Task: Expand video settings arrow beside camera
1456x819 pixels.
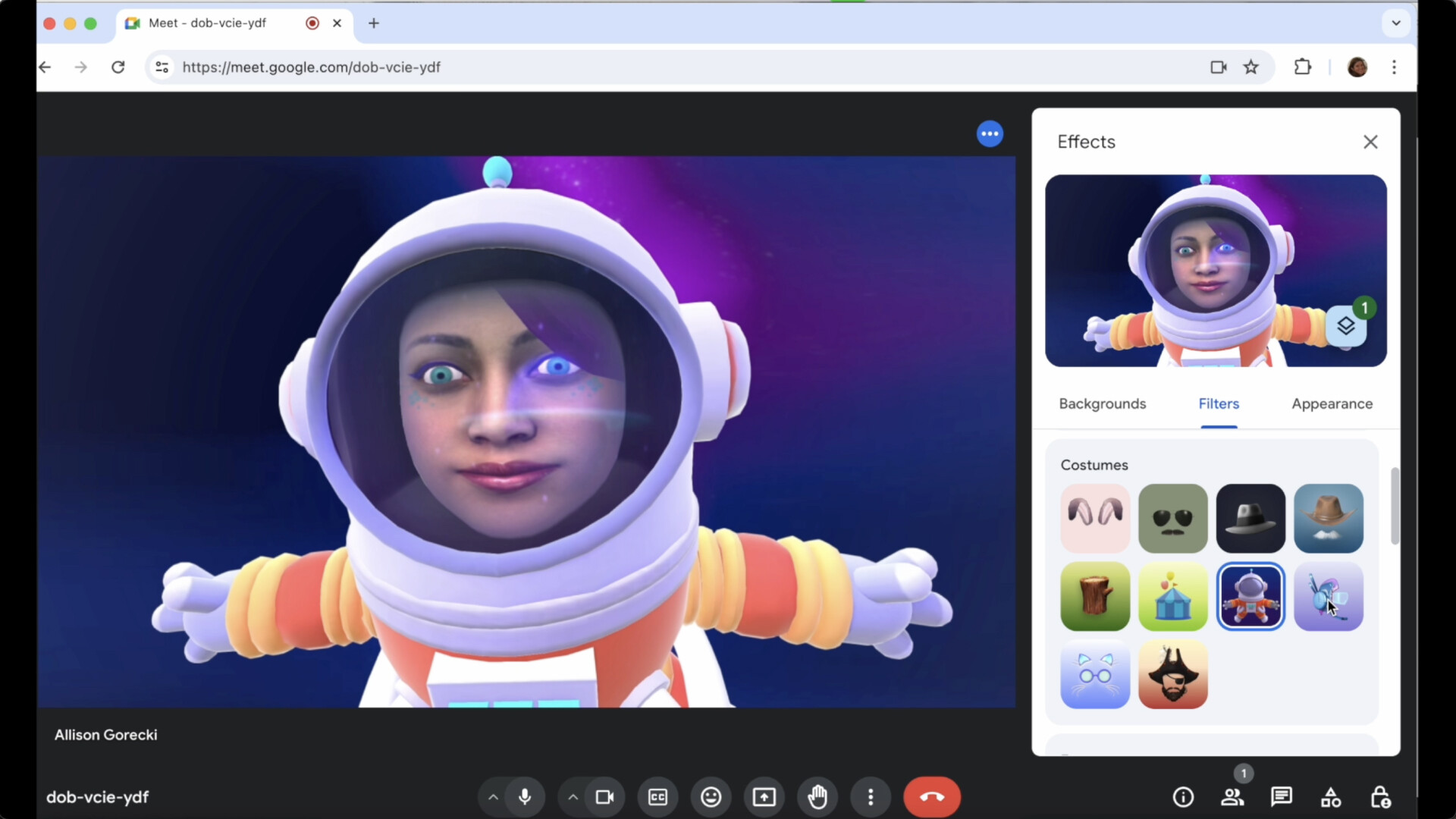Action: 573,797
